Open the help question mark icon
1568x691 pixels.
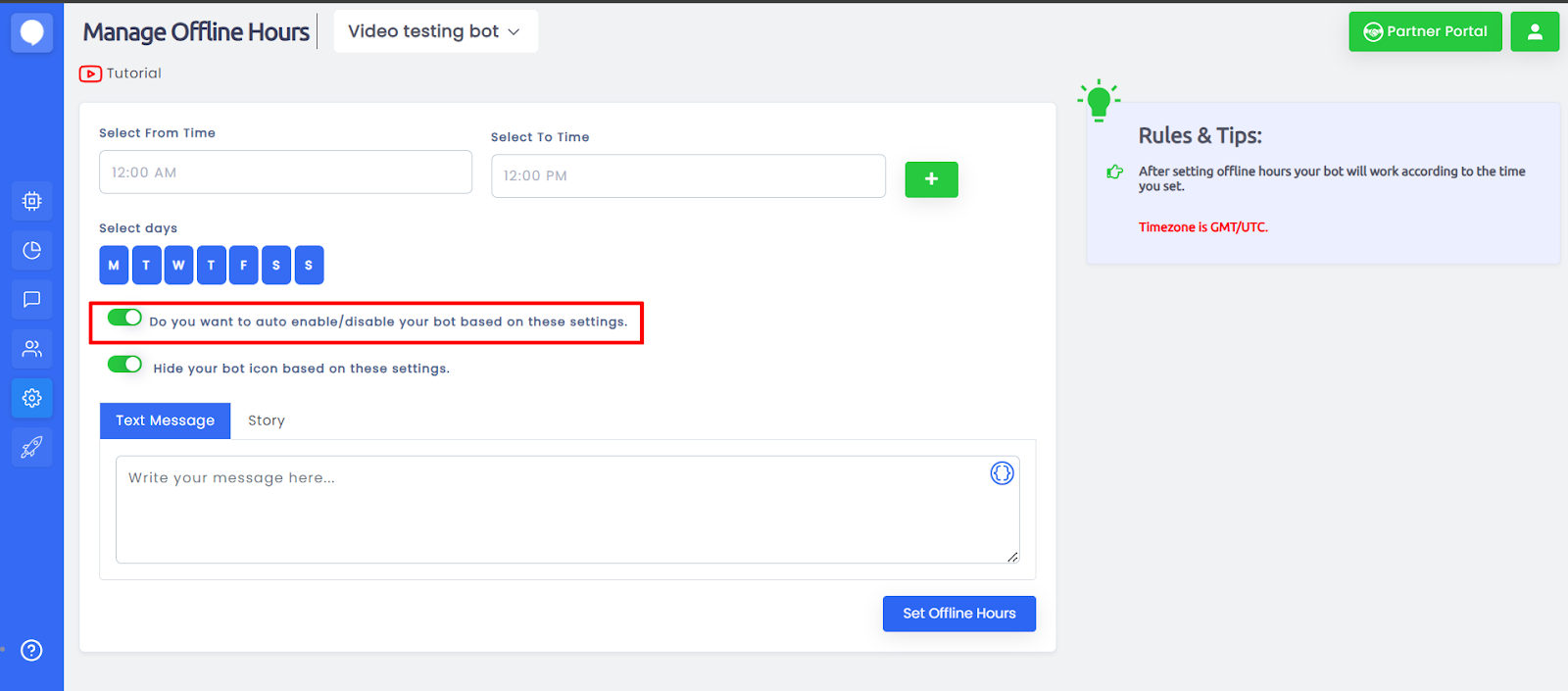tap(31, 650)
